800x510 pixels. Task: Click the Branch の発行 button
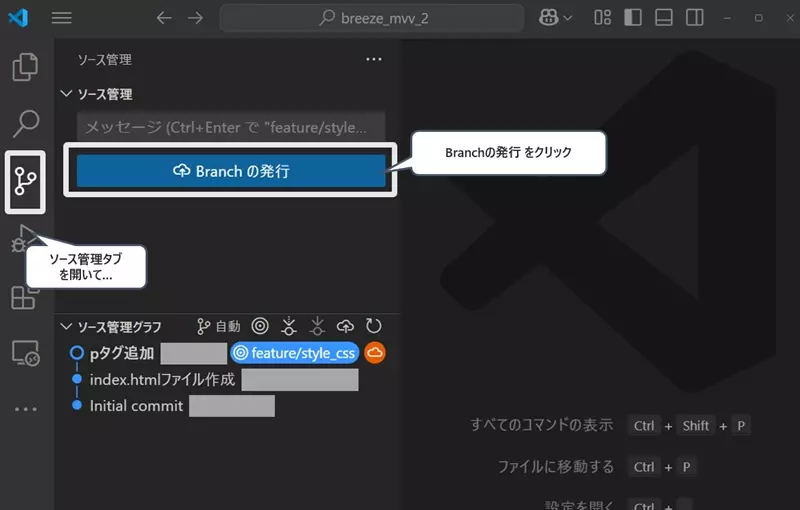pyautogui.click(x=231, y=171)
